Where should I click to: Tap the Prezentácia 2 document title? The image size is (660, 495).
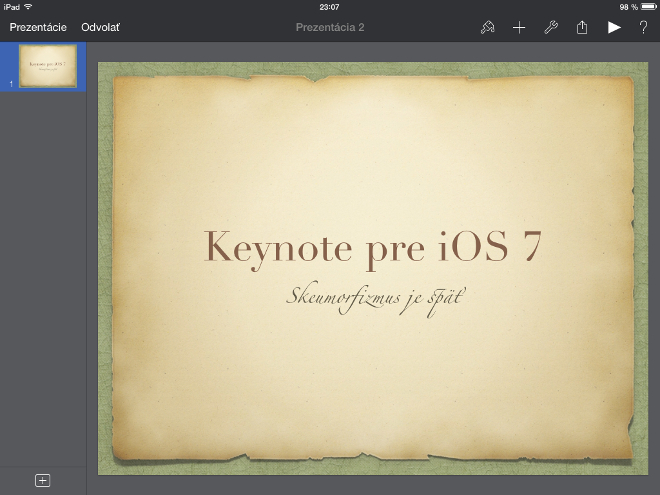tap(330, 27)
